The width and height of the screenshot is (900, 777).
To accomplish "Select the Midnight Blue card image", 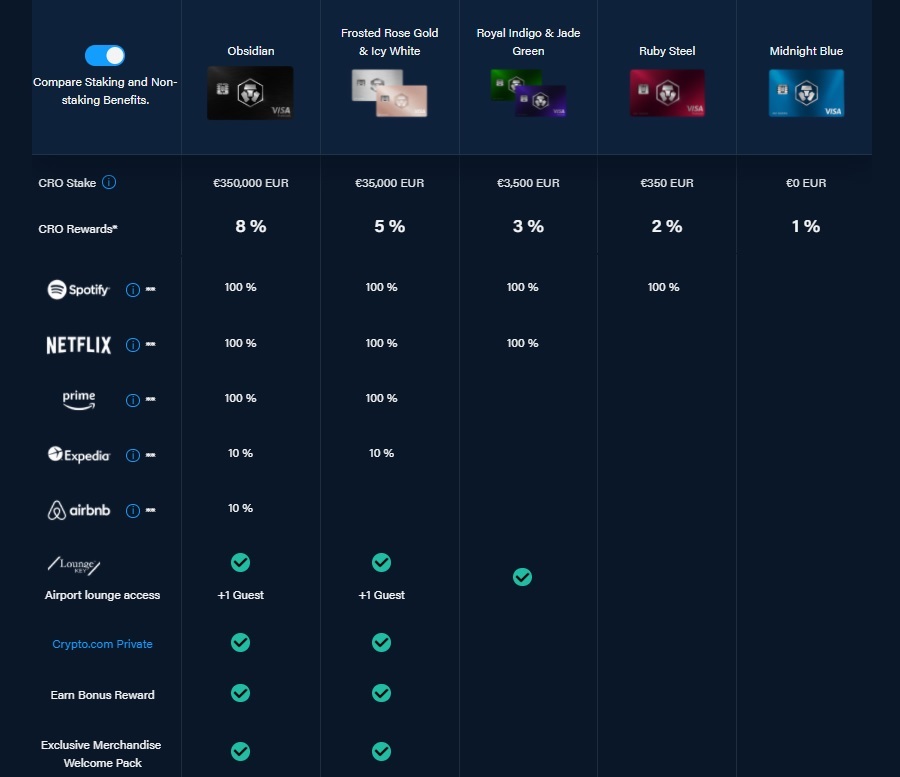I will [x=806, y=93].
